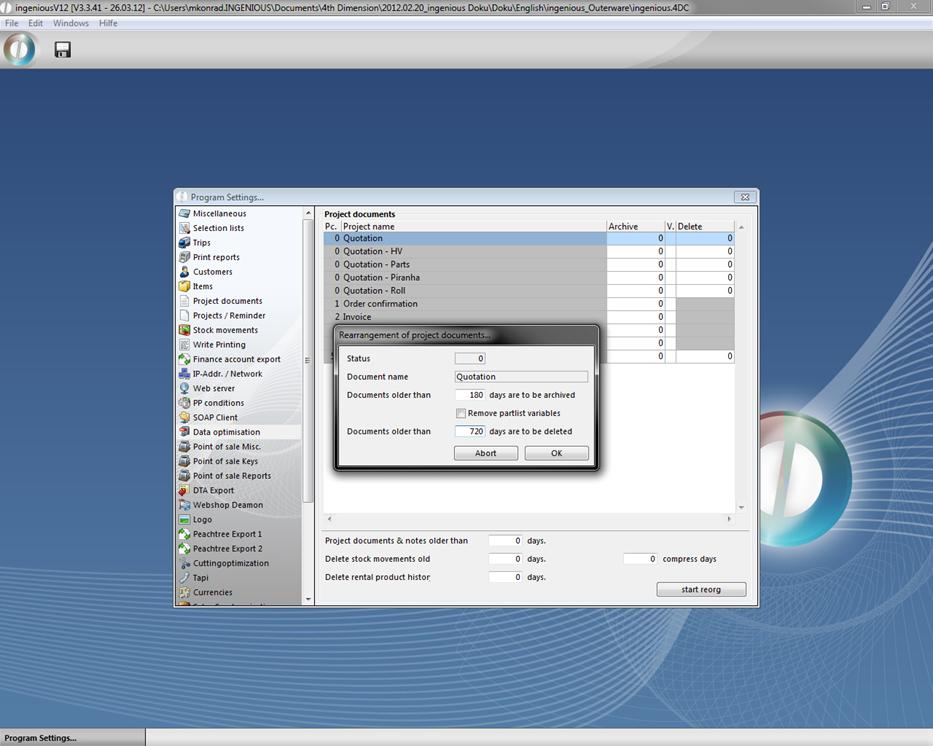Click the ingenious logo icon in toolbar

tap(20, 49)
